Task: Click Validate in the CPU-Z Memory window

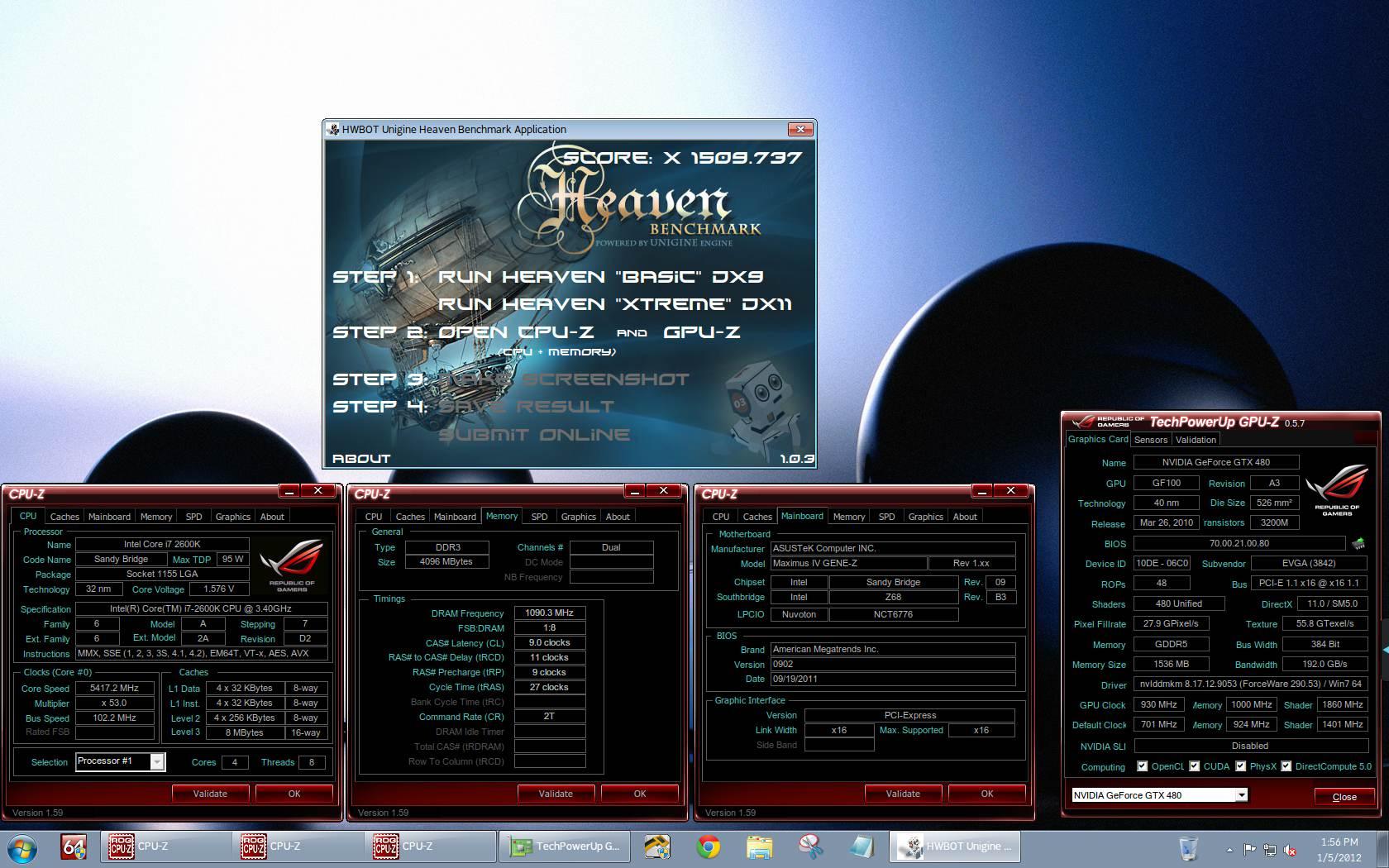Action: tap(556, 794)
